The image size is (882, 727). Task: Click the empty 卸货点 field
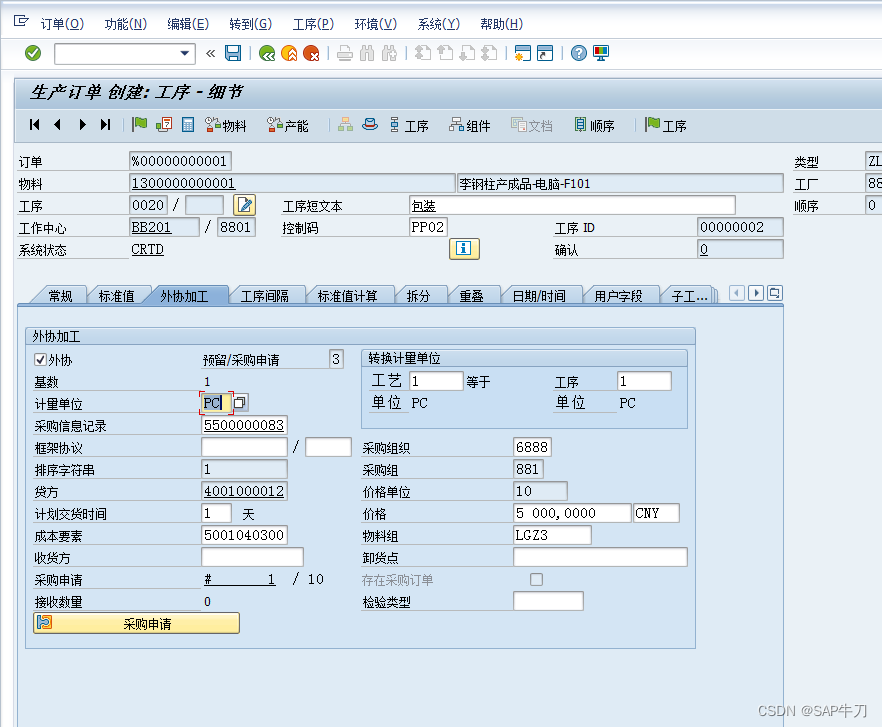pos(600,557)
